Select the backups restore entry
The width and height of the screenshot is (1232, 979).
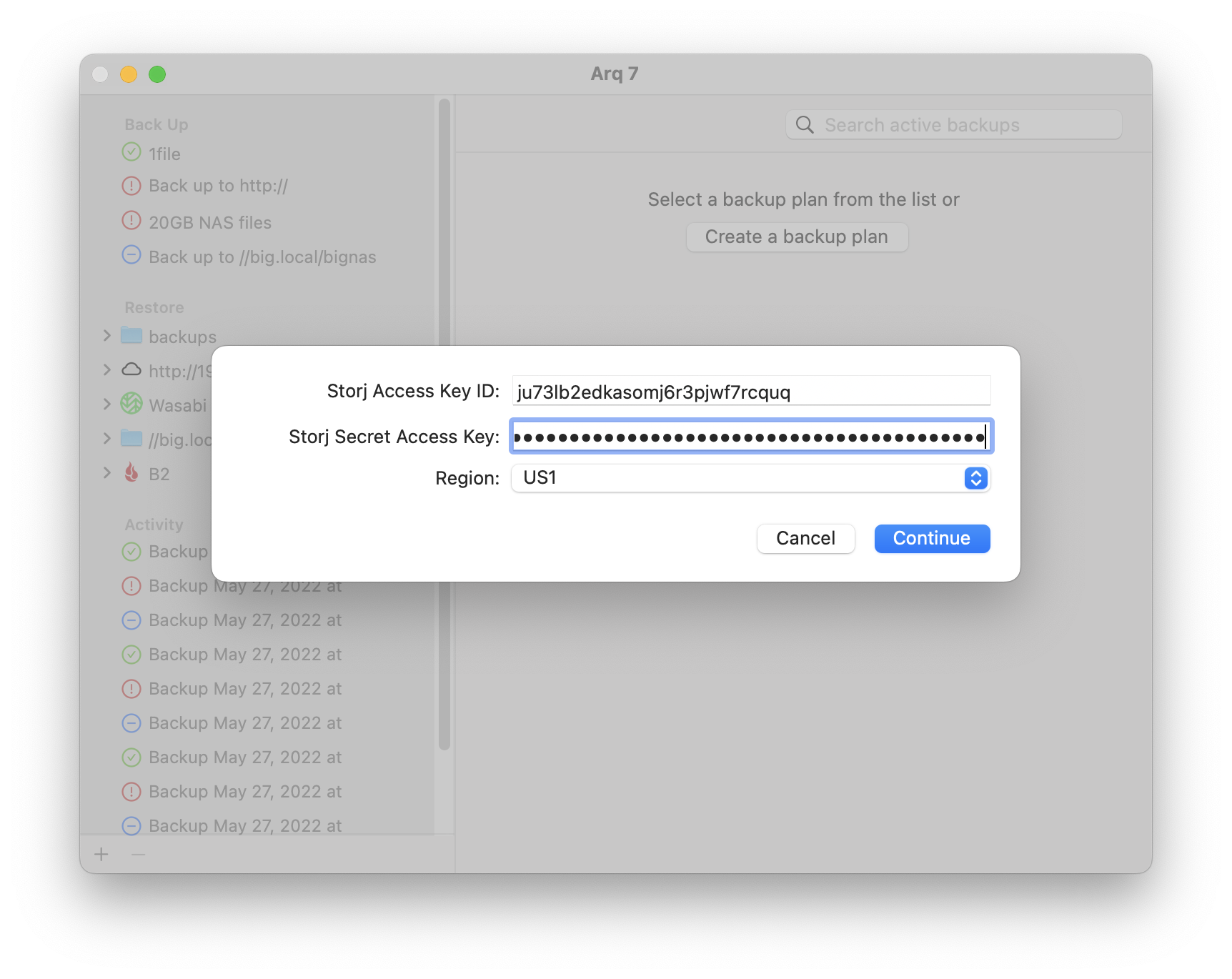coord(182,337)
